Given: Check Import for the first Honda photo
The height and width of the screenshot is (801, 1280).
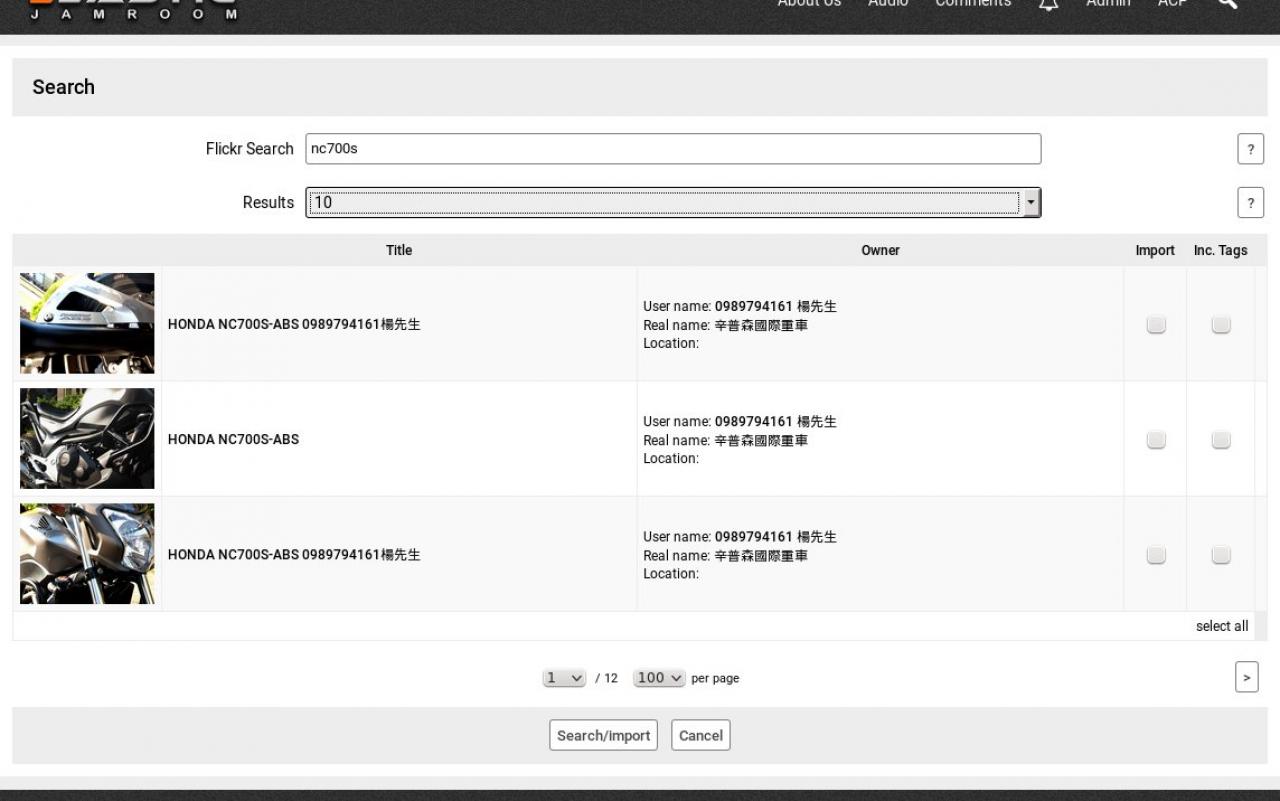Looking at the screenshot, I should point(1156,324).
